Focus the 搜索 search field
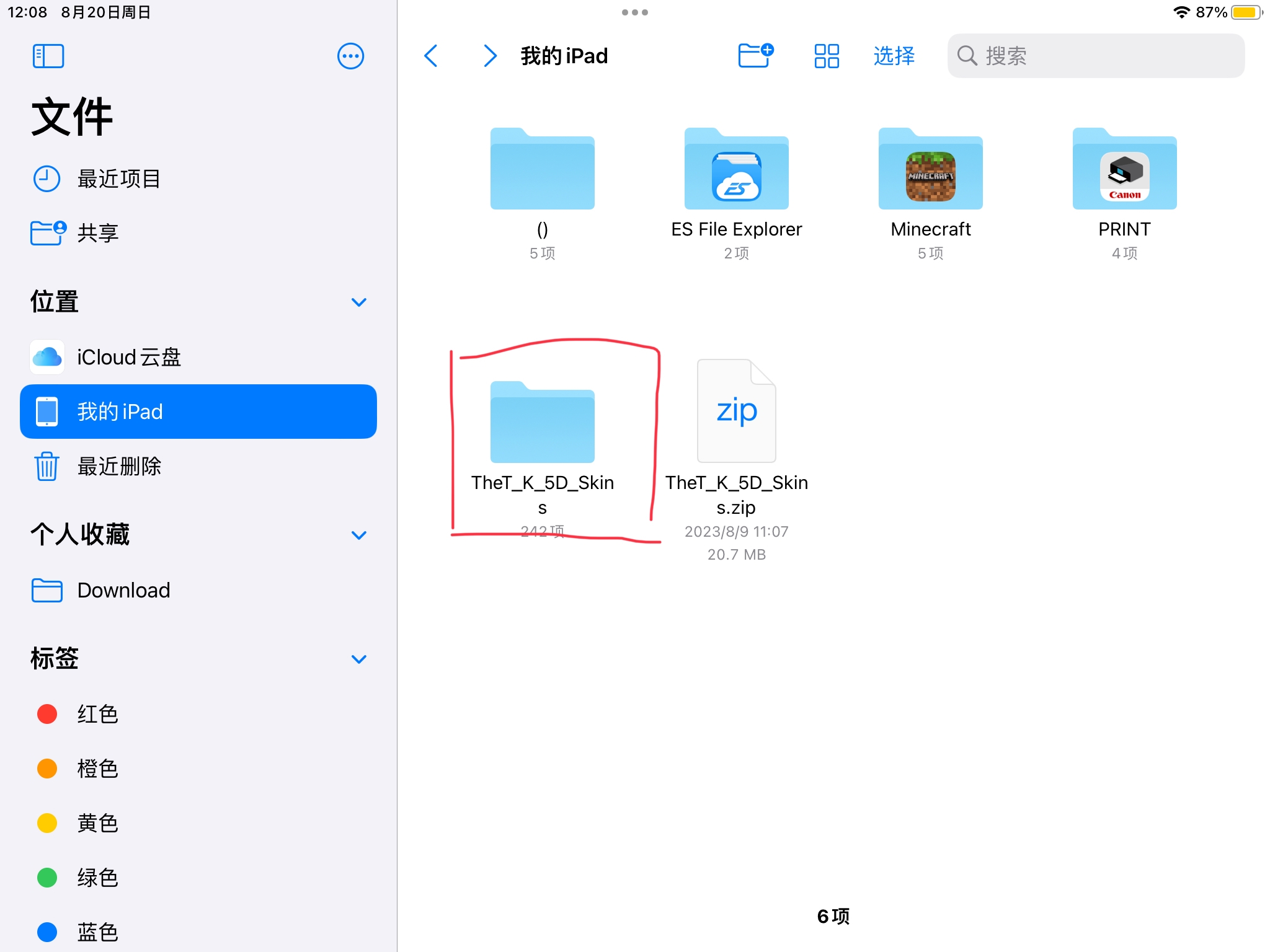The width and height of the screenshot is (1270, 952). pyautogui.click(x=1096, y=56)
